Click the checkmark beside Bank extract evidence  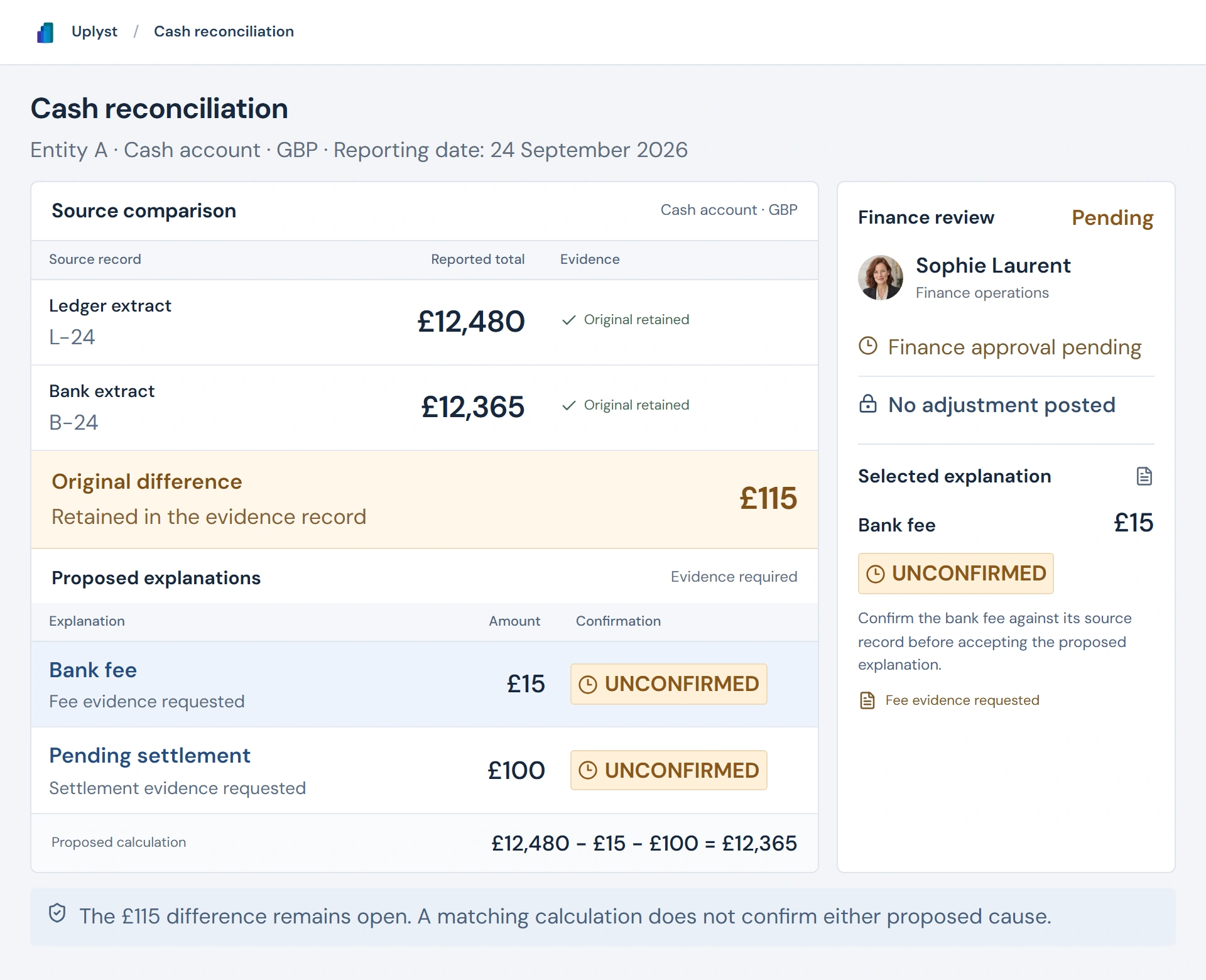569,405
